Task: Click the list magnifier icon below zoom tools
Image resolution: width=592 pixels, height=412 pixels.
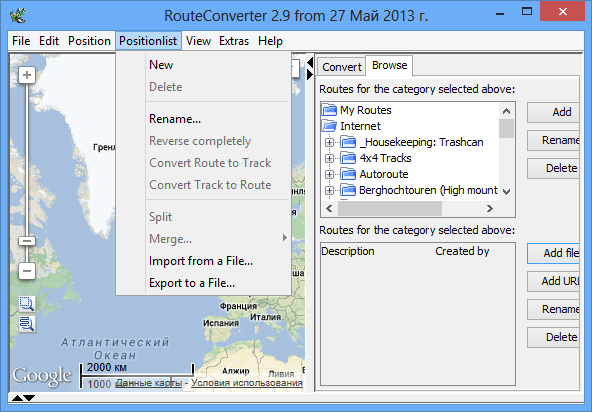Action: pyautogui.click(x=27, y=324)
